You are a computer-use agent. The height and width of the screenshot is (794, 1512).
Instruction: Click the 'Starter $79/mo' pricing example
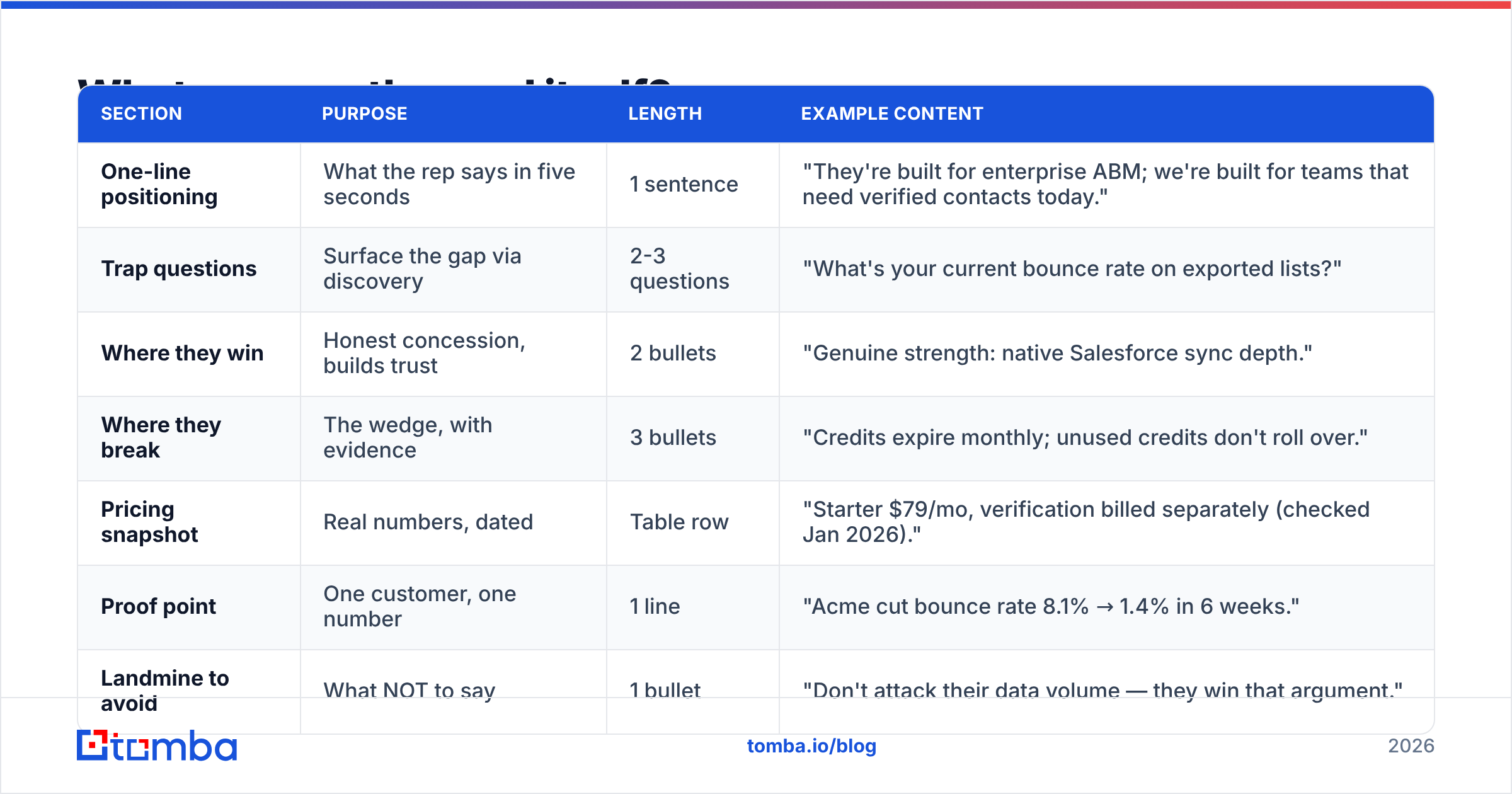pyautogui.click(x=1086, y=522)
